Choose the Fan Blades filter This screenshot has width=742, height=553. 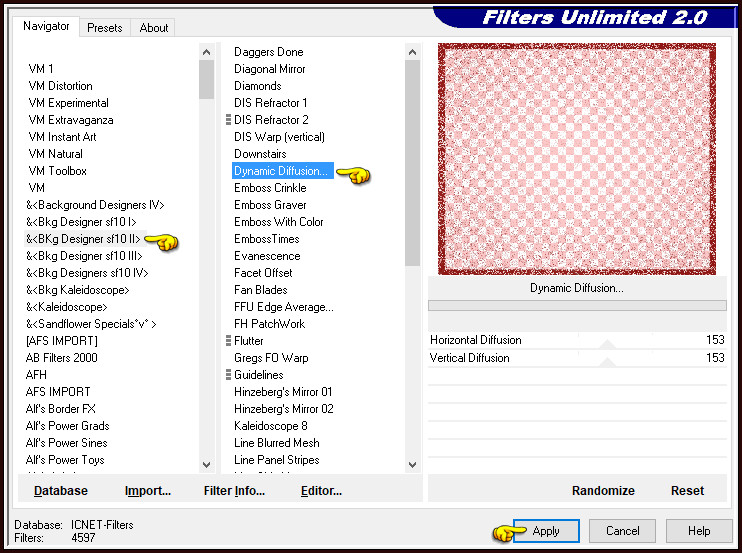coord(260,290)
